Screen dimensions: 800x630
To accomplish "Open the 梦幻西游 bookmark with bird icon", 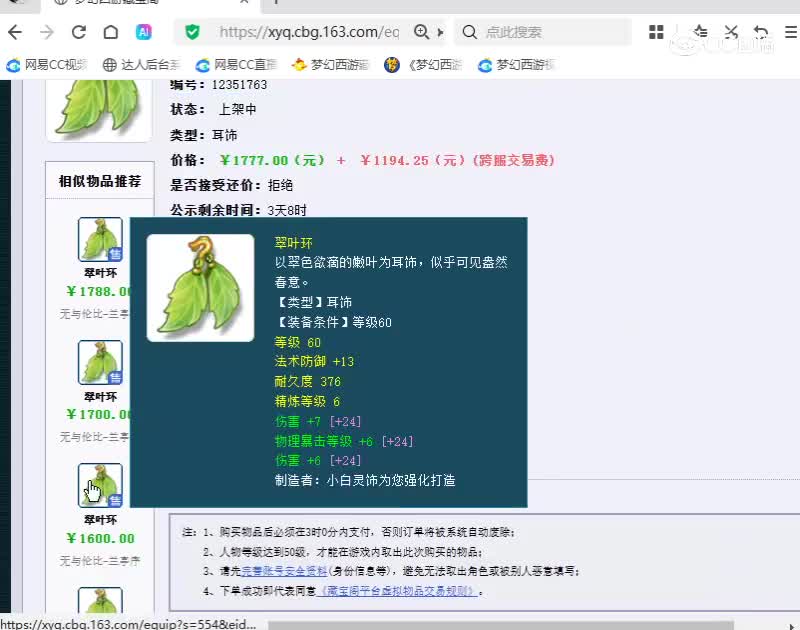I will coord(330,65).
